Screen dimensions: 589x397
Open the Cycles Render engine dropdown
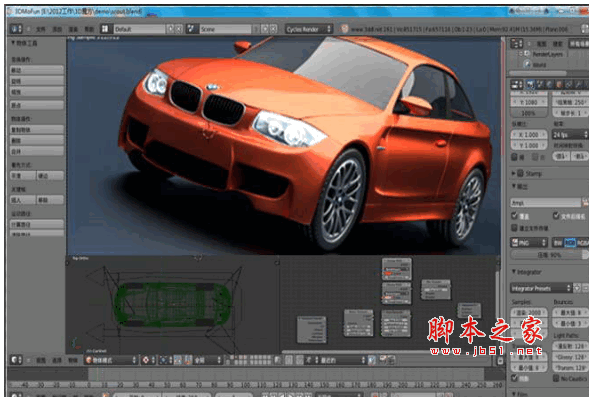tap(308, 29)
